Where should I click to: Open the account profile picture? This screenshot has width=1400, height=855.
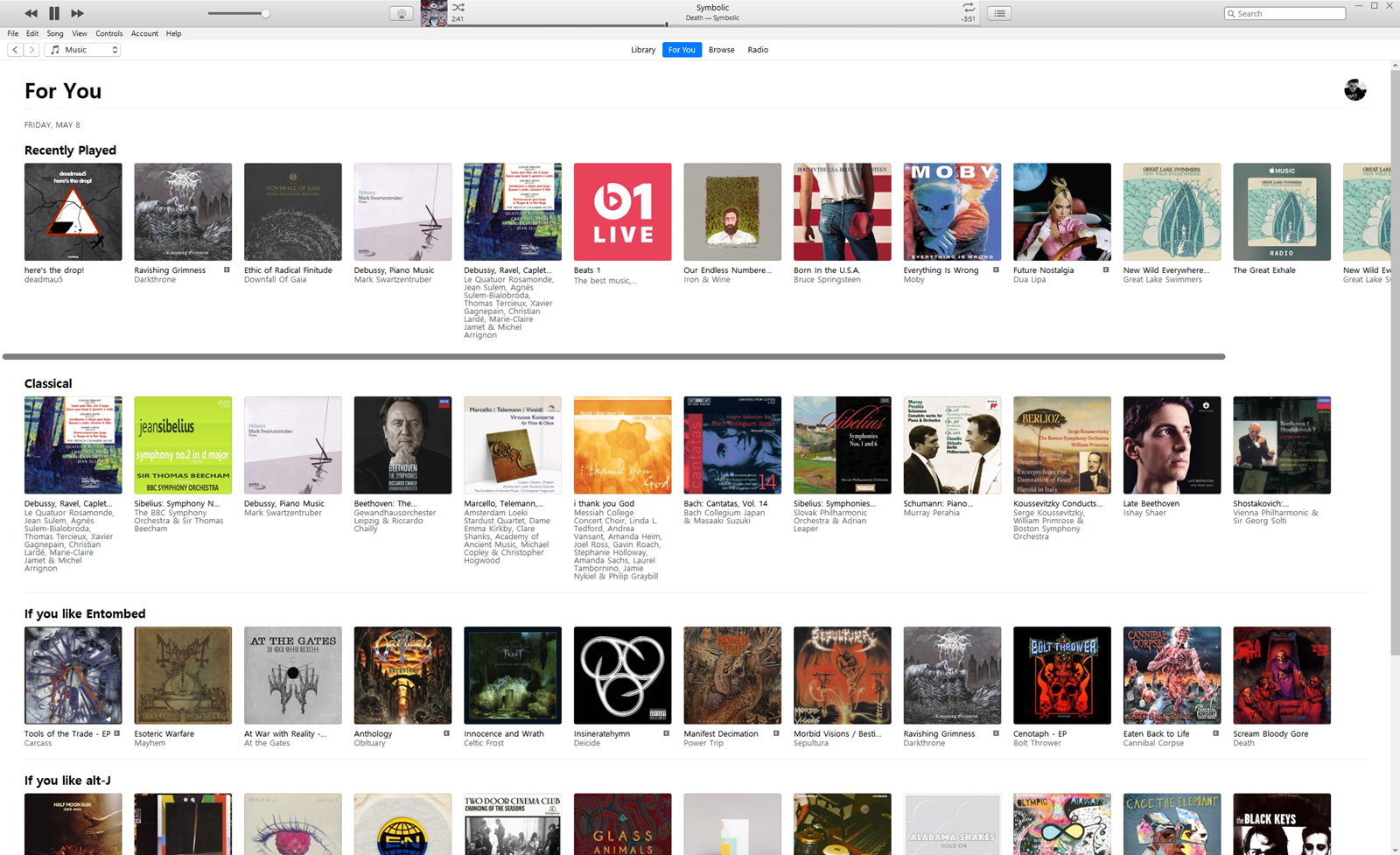(x=1354, y=90)
